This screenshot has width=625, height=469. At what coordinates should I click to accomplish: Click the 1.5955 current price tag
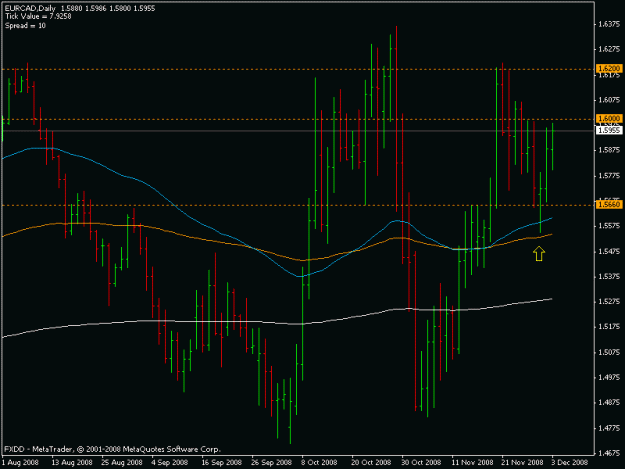click(609, 130)
